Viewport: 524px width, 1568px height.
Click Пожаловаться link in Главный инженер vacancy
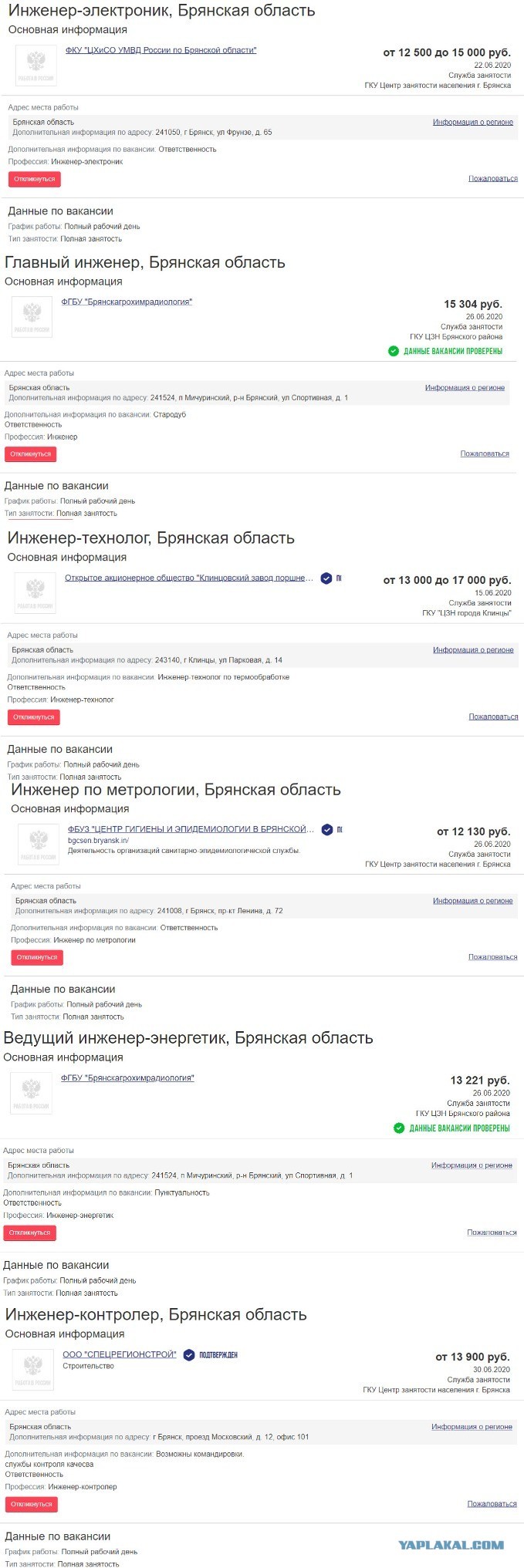[485, 454]
